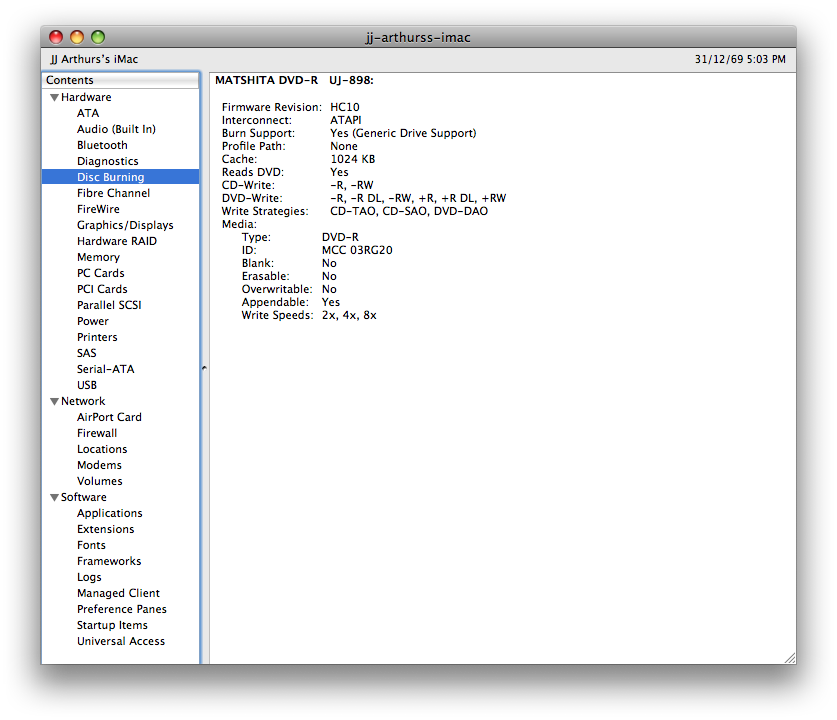Open Universal Access information

point(121,642)
